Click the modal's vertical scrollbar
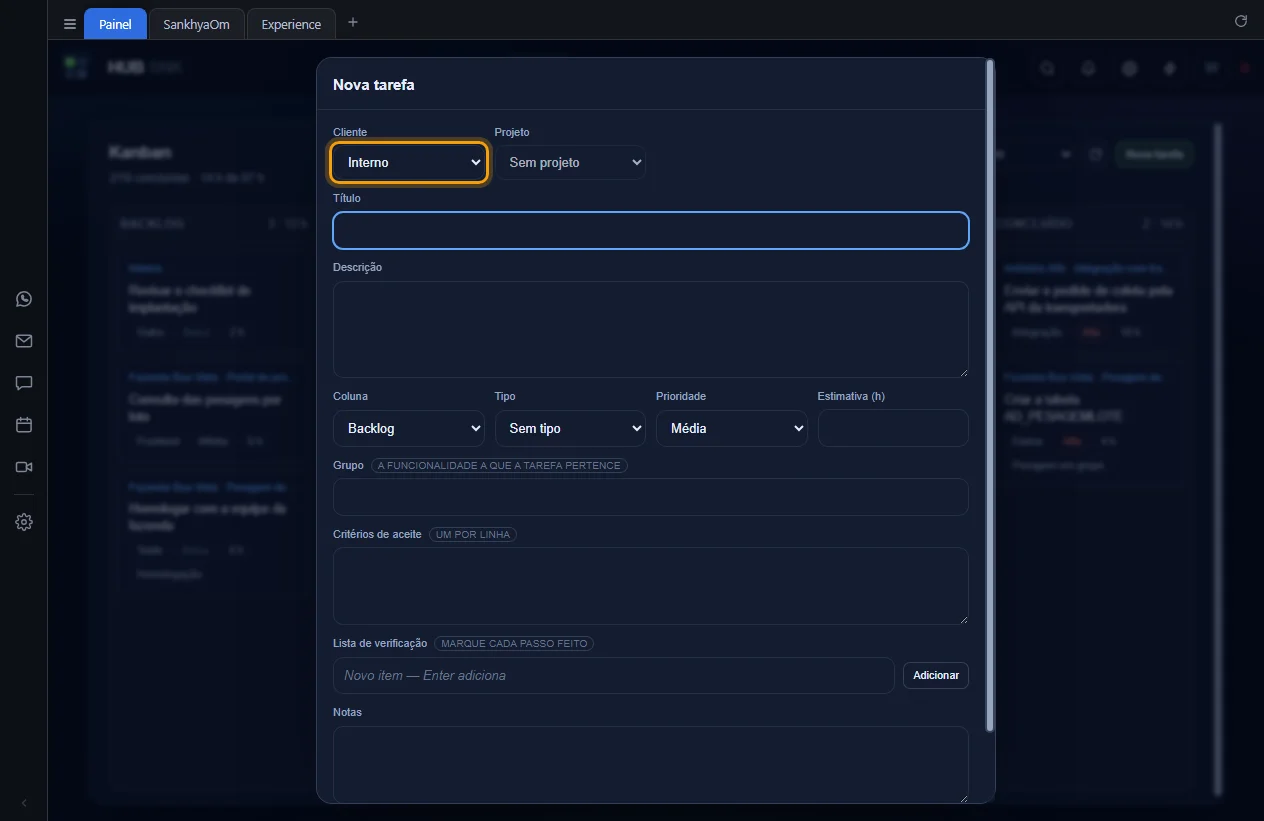Viewport: 1264px width, 821px height. (x=990, y=395)
